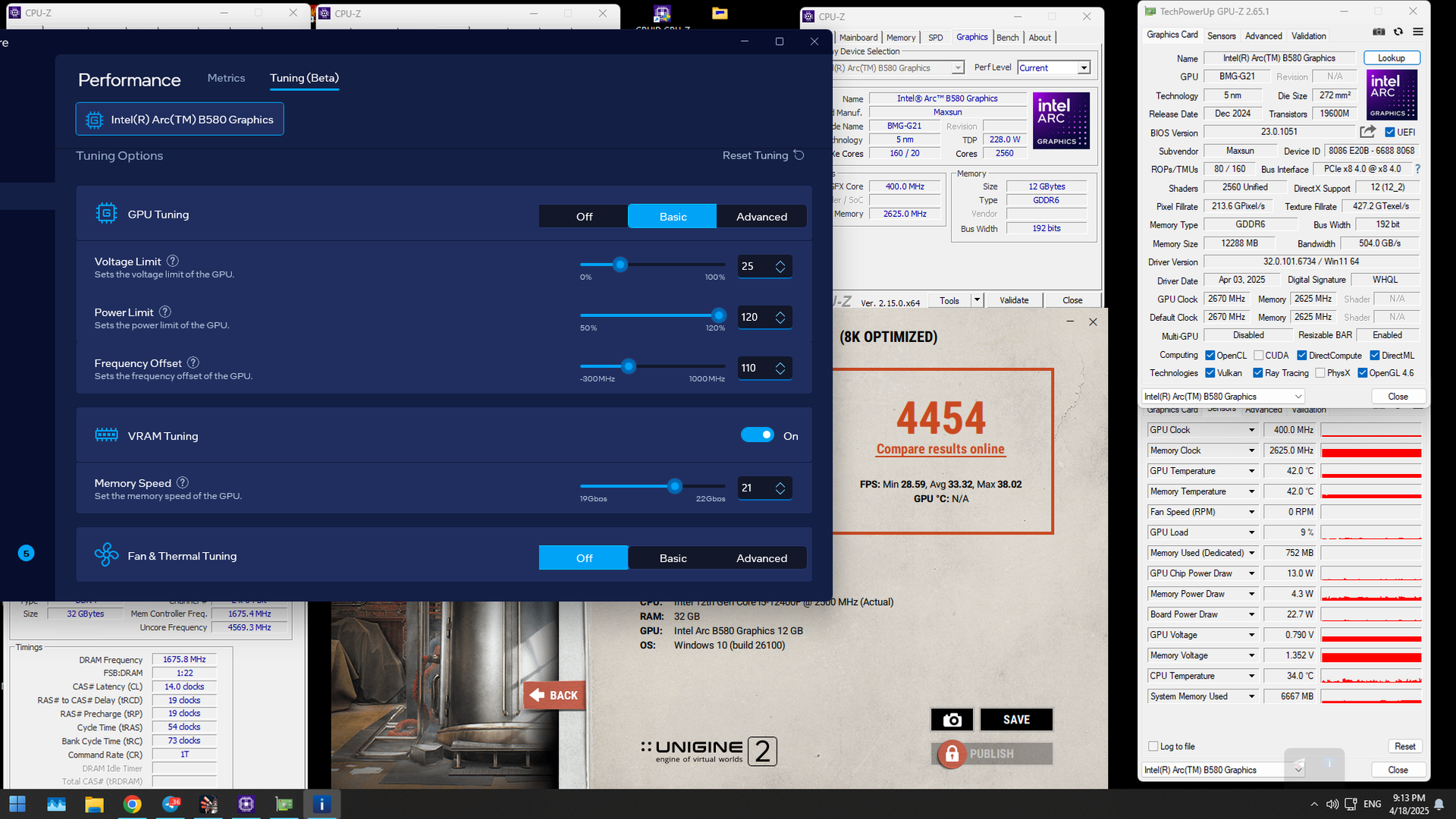Click the Intel Arc Graphics logo in CPU-Z
The height and width of the screenshot is (819, 1456).
coord(1061,121)
